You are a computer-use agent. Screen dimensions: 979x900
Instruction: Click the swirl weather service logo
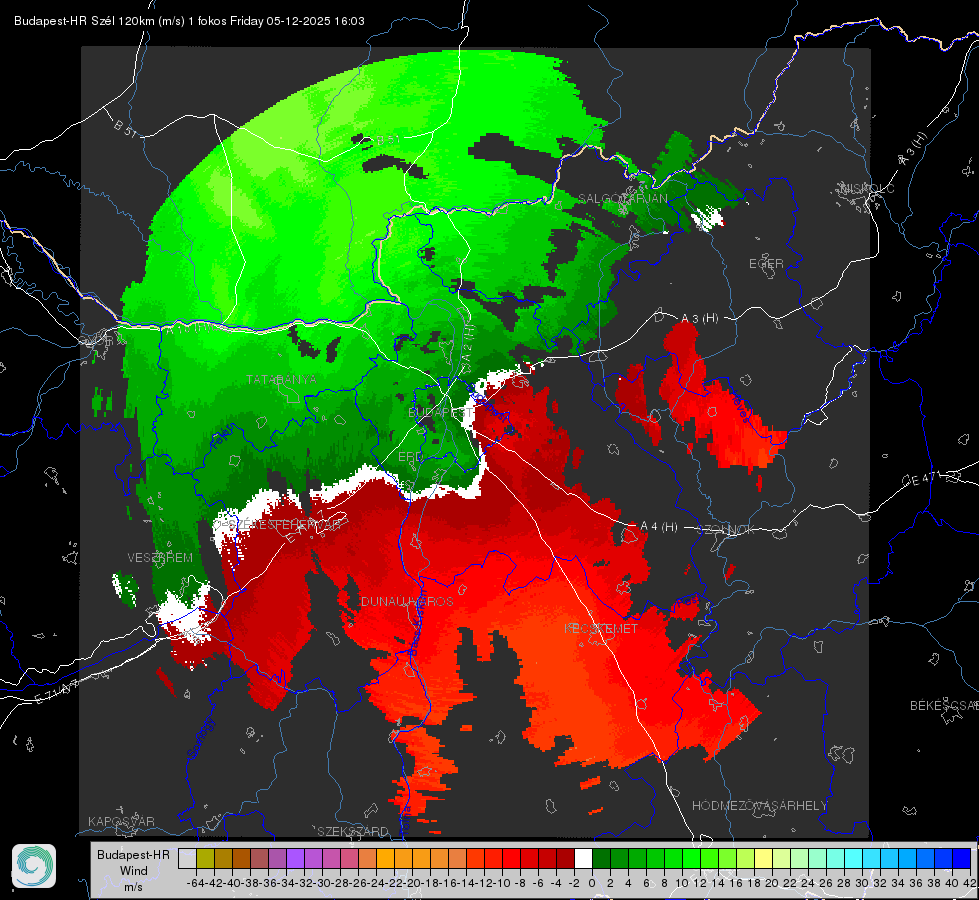pyautogui.click(x=34, y=866)
